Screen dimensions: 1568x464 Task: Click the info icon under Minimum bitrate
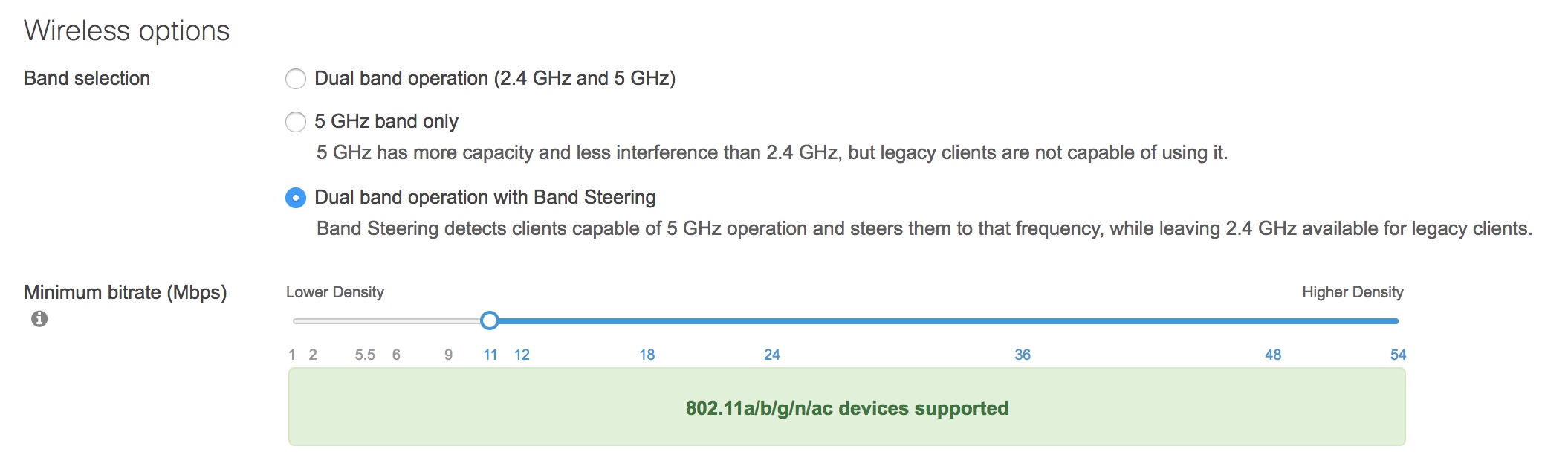pos(39,319)
